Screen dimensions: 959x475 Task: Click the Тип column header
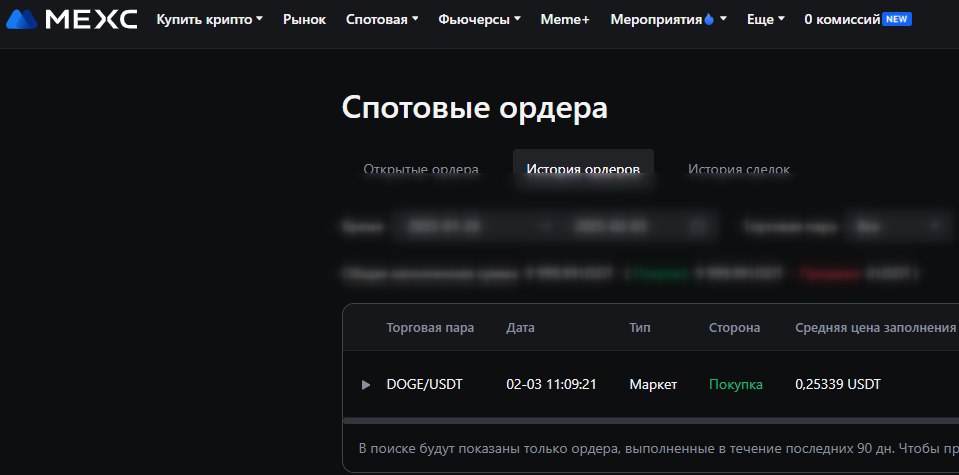pyautogui.click(x=640, y=328)
